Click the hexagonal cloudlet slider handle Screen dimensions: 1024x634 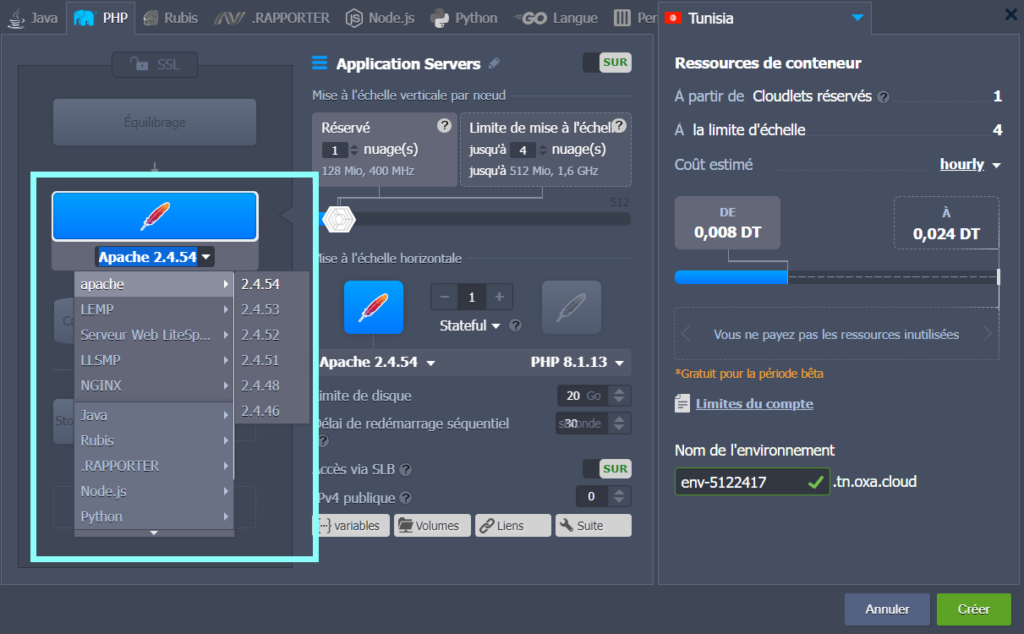[339, 219]
